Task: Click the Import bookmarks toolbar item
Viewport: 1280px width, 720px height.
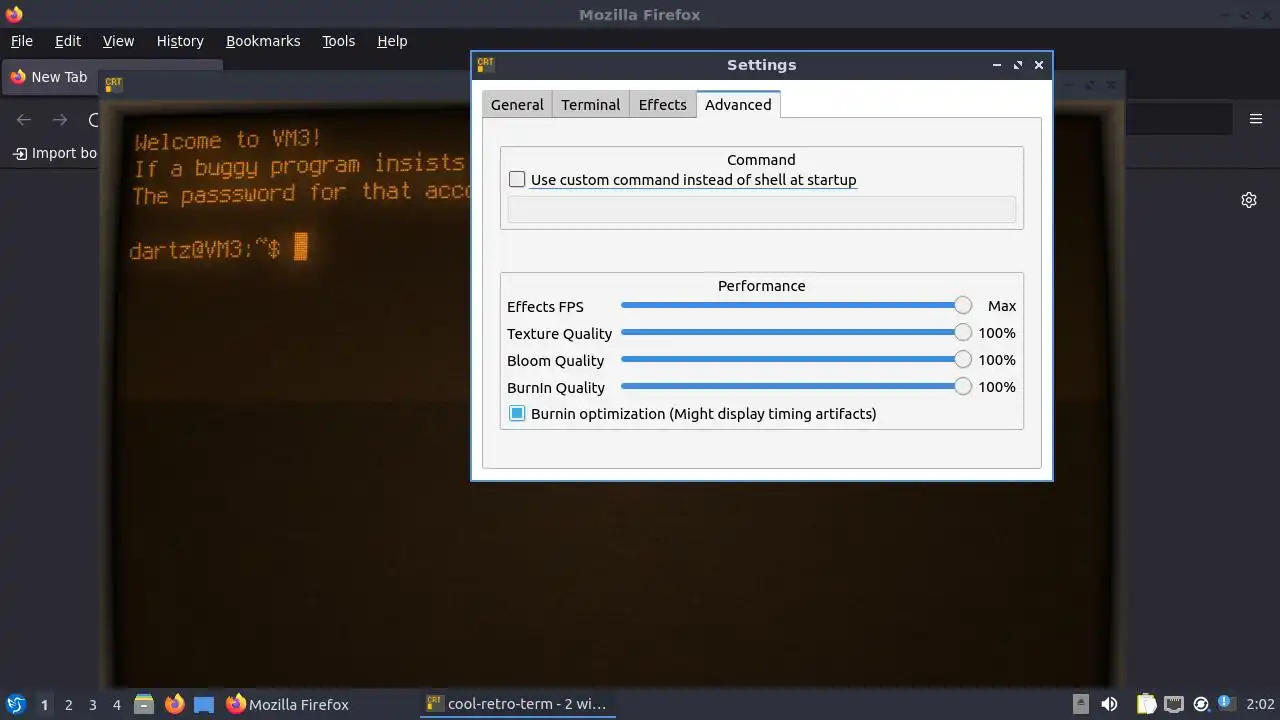Action: 55,153
